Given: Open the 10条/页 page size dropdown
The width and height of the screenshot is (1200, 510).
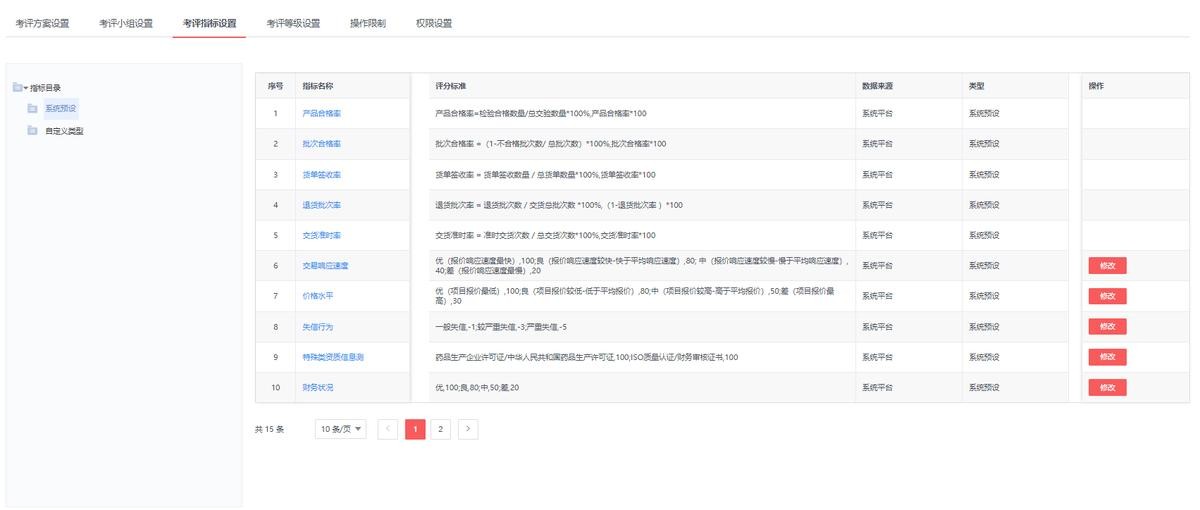Looking at the screenshot, I should point(340,429).
